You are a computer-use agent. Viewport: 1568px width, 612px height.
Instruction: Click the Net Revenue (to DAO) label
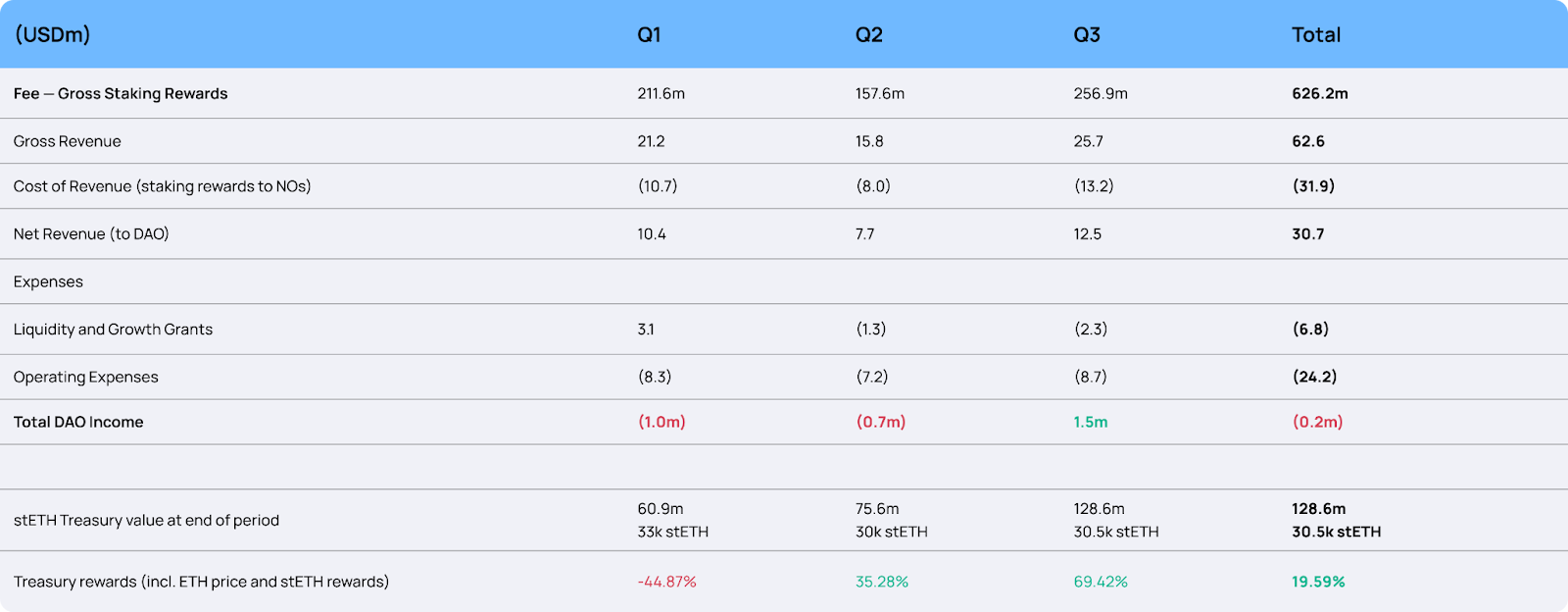[x=91, y=234]
